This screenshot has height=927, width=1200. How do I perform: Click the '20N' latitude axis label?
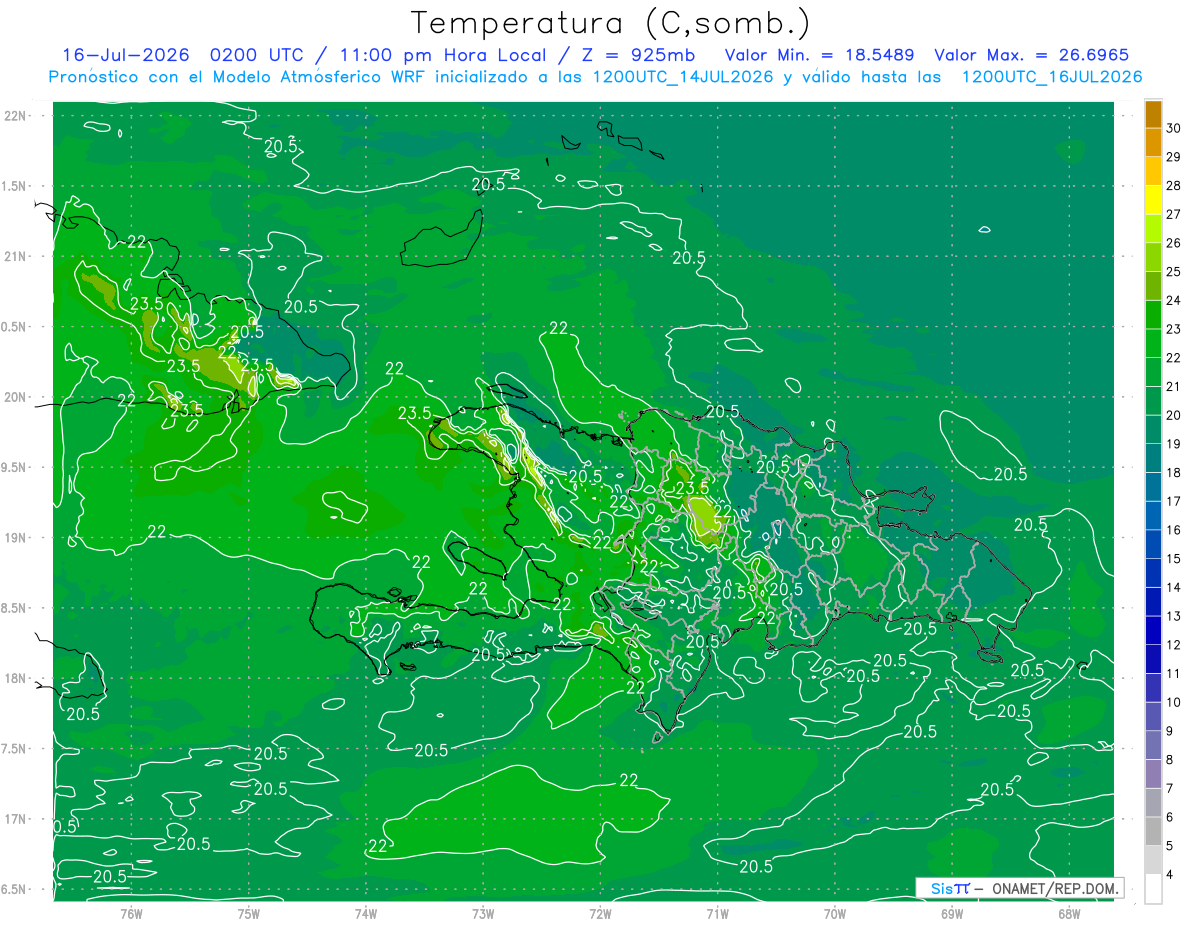click(17, 397)
